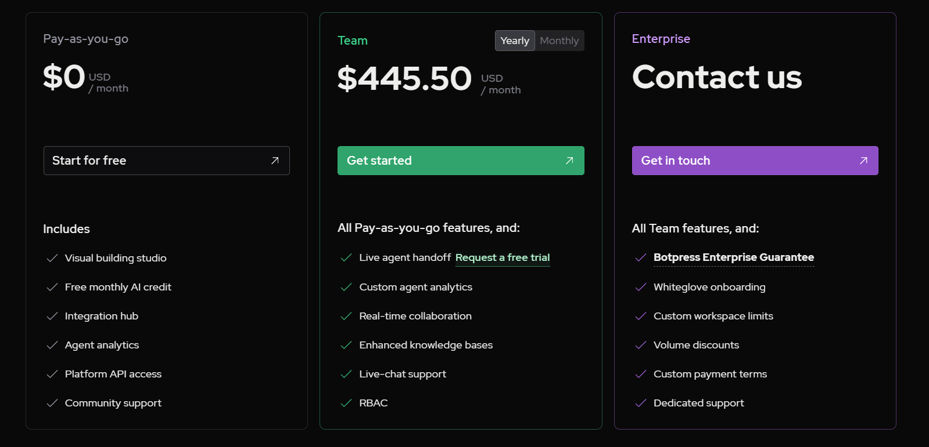This screenshot has width=929, height=447.
Task: Switch billing to Monthly
Action: point(559,41)
